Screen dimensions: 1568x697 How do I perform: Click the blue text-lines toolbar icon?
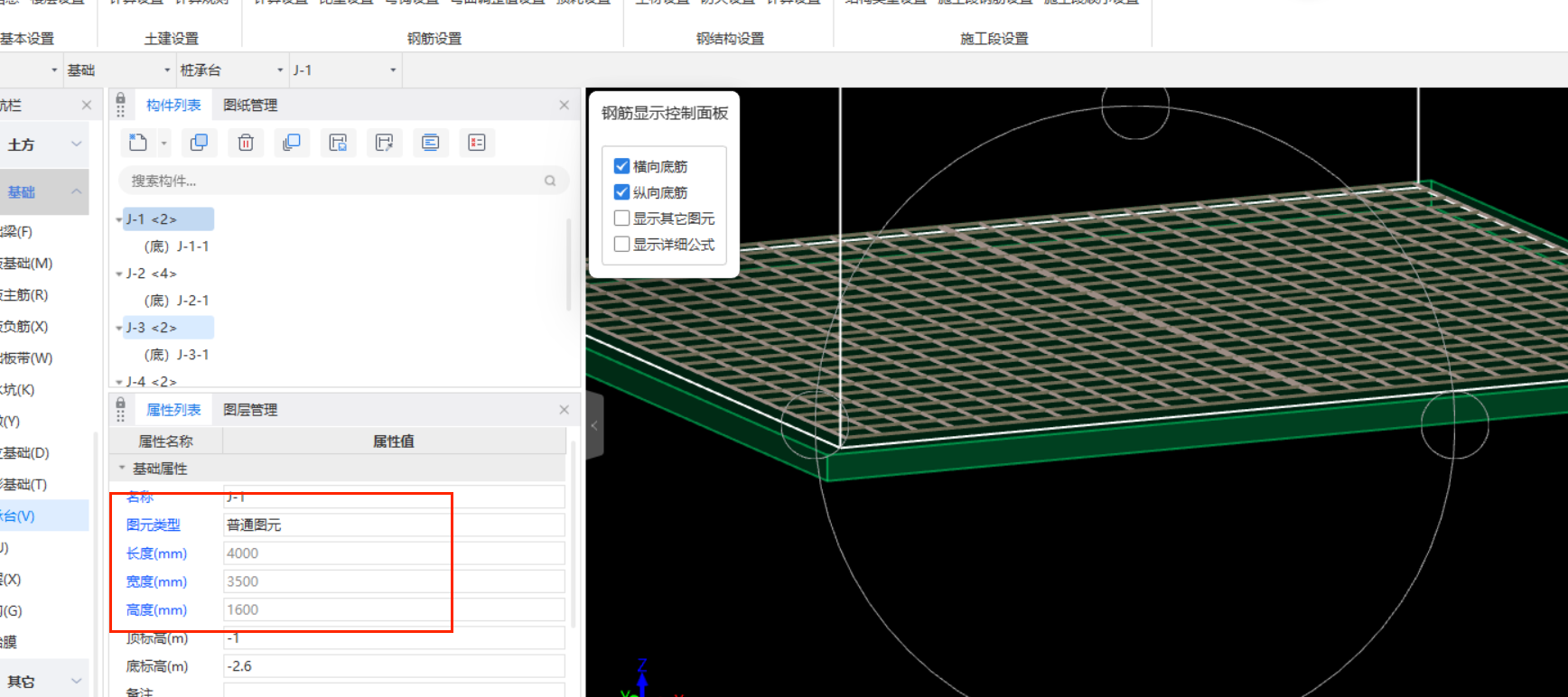tap(430, 143)
